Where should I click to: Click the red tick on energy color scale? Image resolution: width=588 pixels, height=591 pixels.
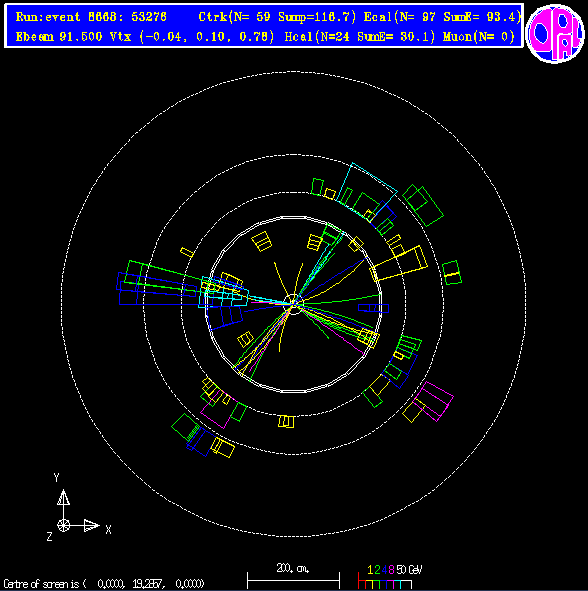[358, 581]
